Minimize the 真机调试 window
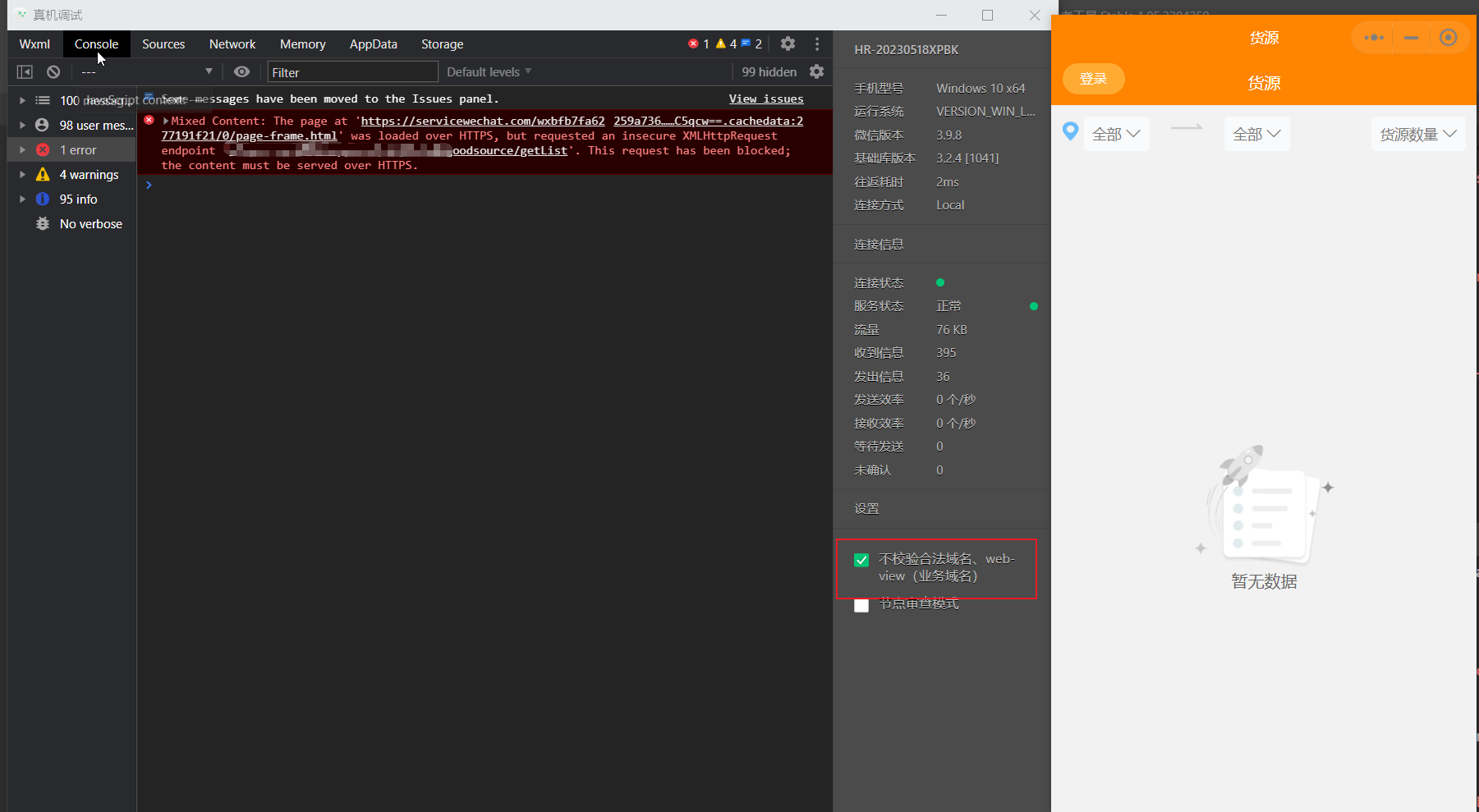Screen dimensions: 1479x812 941,15
